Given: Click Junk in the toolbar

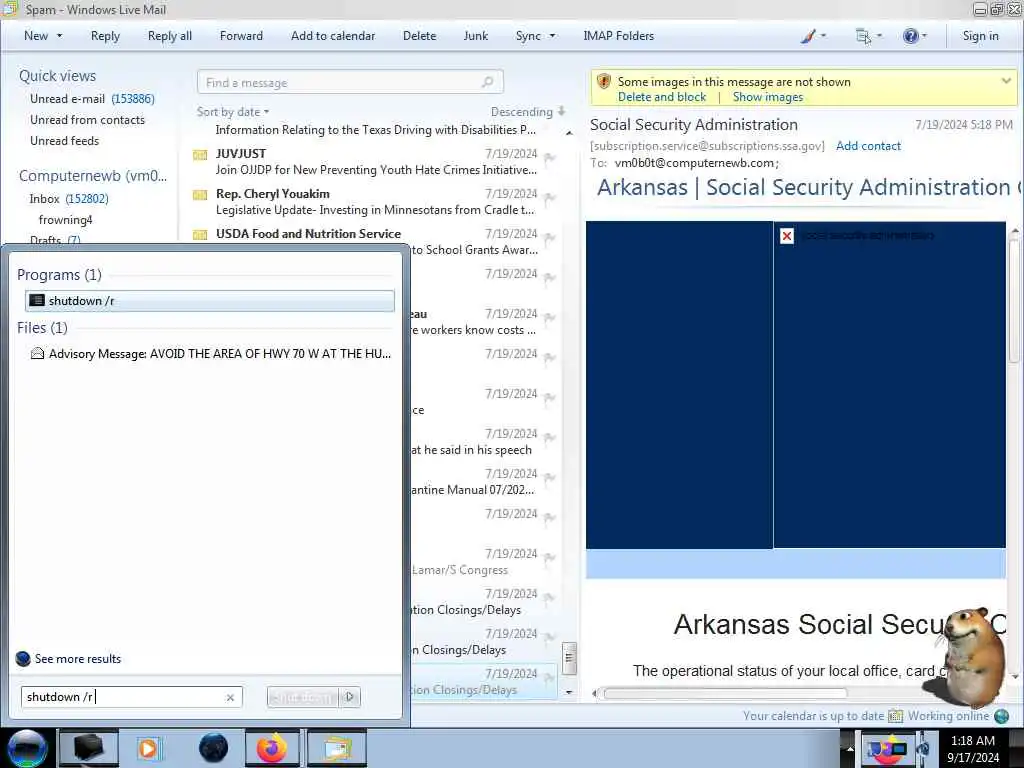Looking at the screenshot, I should pos(475,36).
